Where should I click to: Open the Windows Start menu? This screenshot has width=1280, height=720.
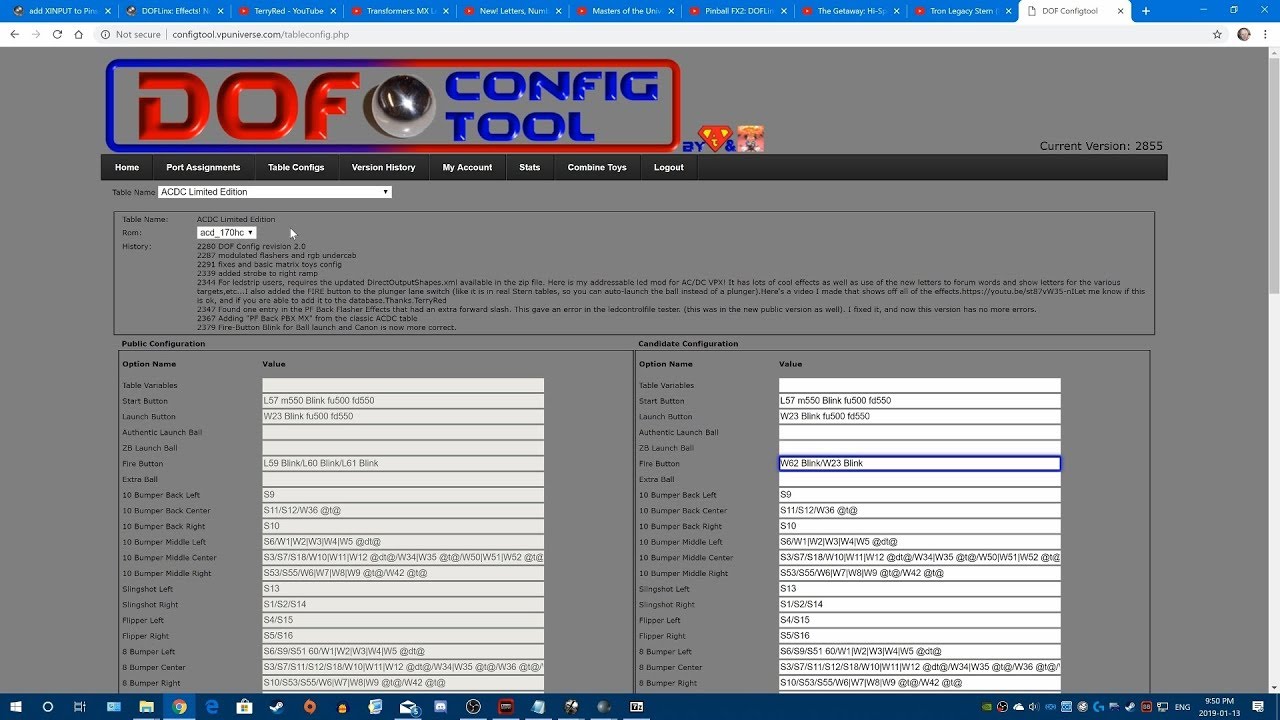16,706
